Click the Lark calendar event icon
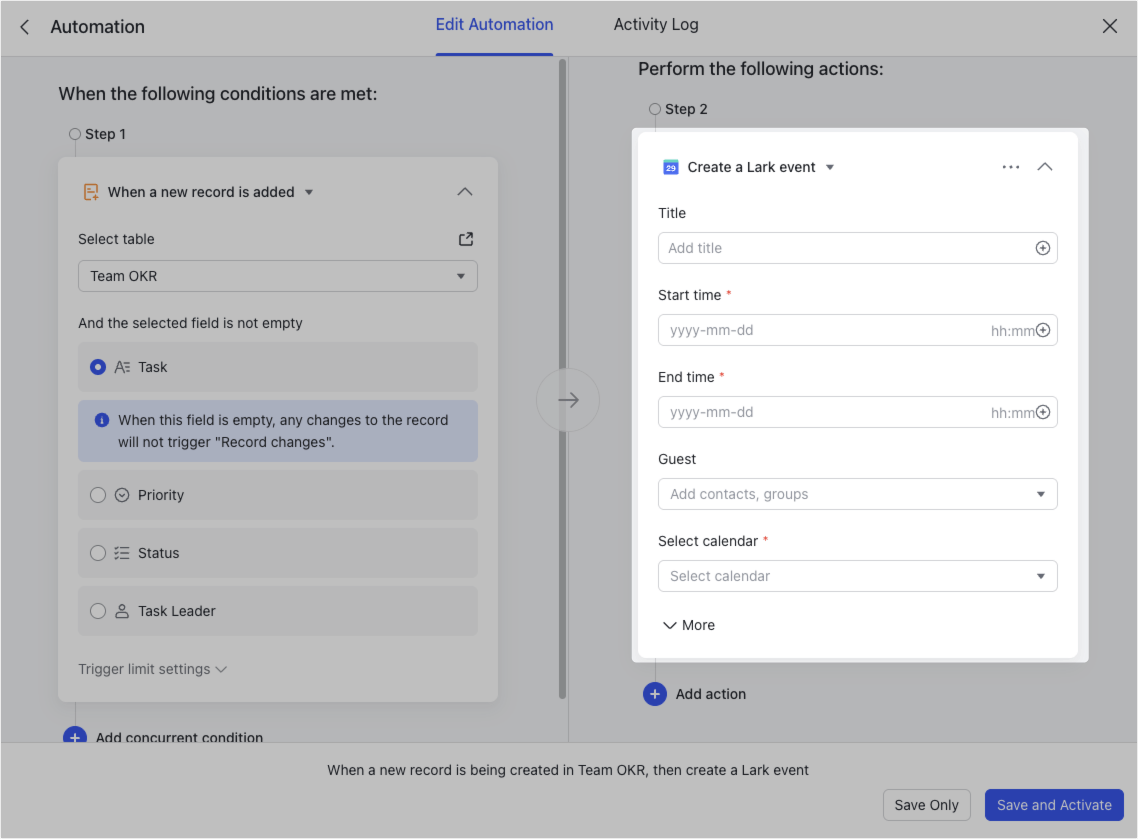1138x839 pixels. pos(671,168)
